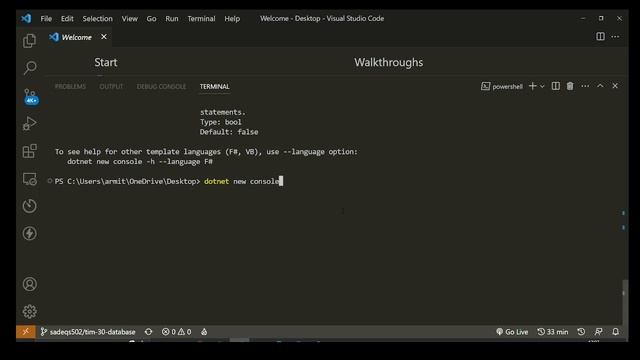Screen dimensions: 640x360
Task: Open the Help menu
Action: coord(232,19)
